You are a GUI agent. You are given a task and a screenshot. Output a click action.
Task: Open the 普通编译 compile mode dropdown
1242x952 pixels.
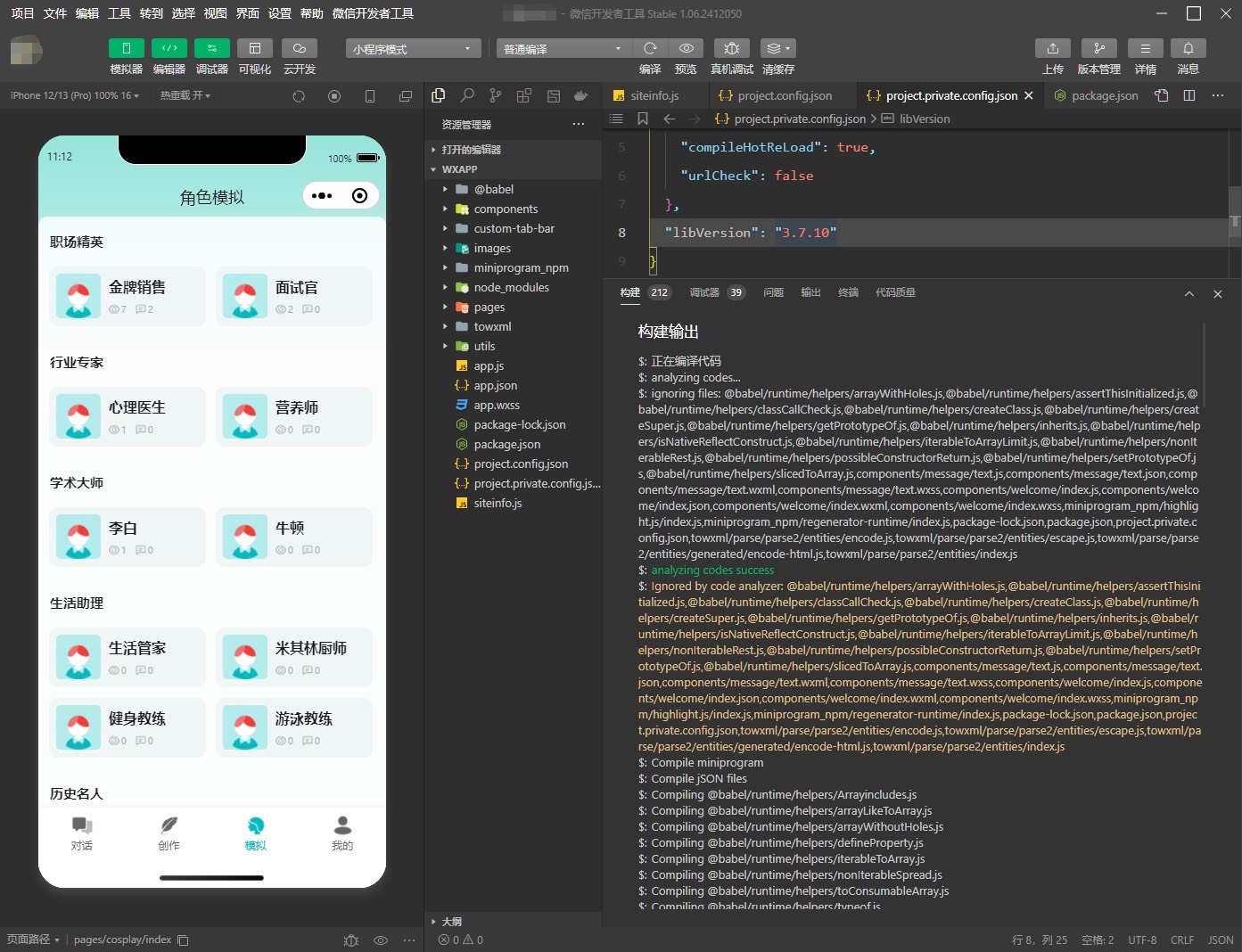coord(563,49)
